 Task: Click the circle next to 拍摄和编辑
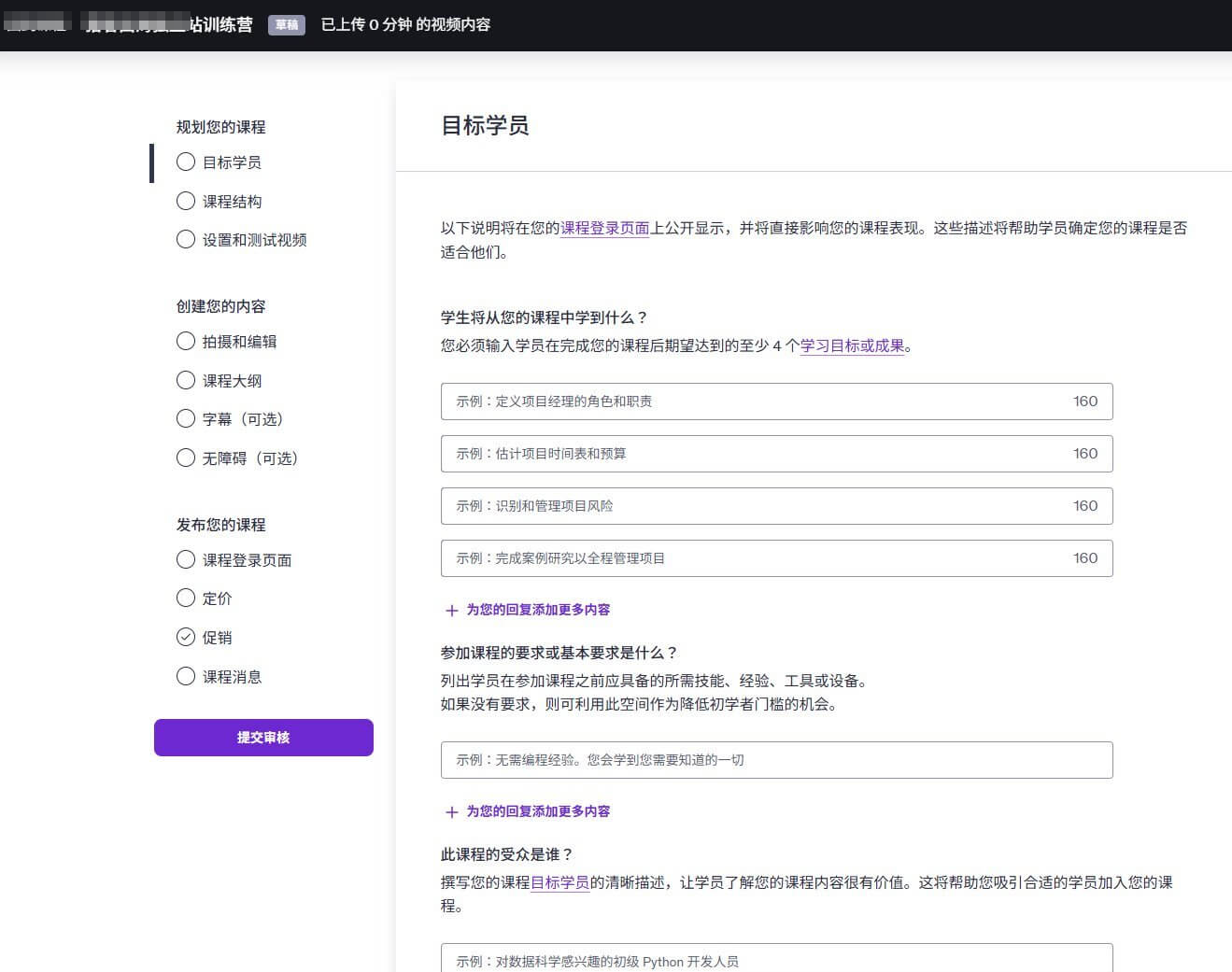pos(186,341)
